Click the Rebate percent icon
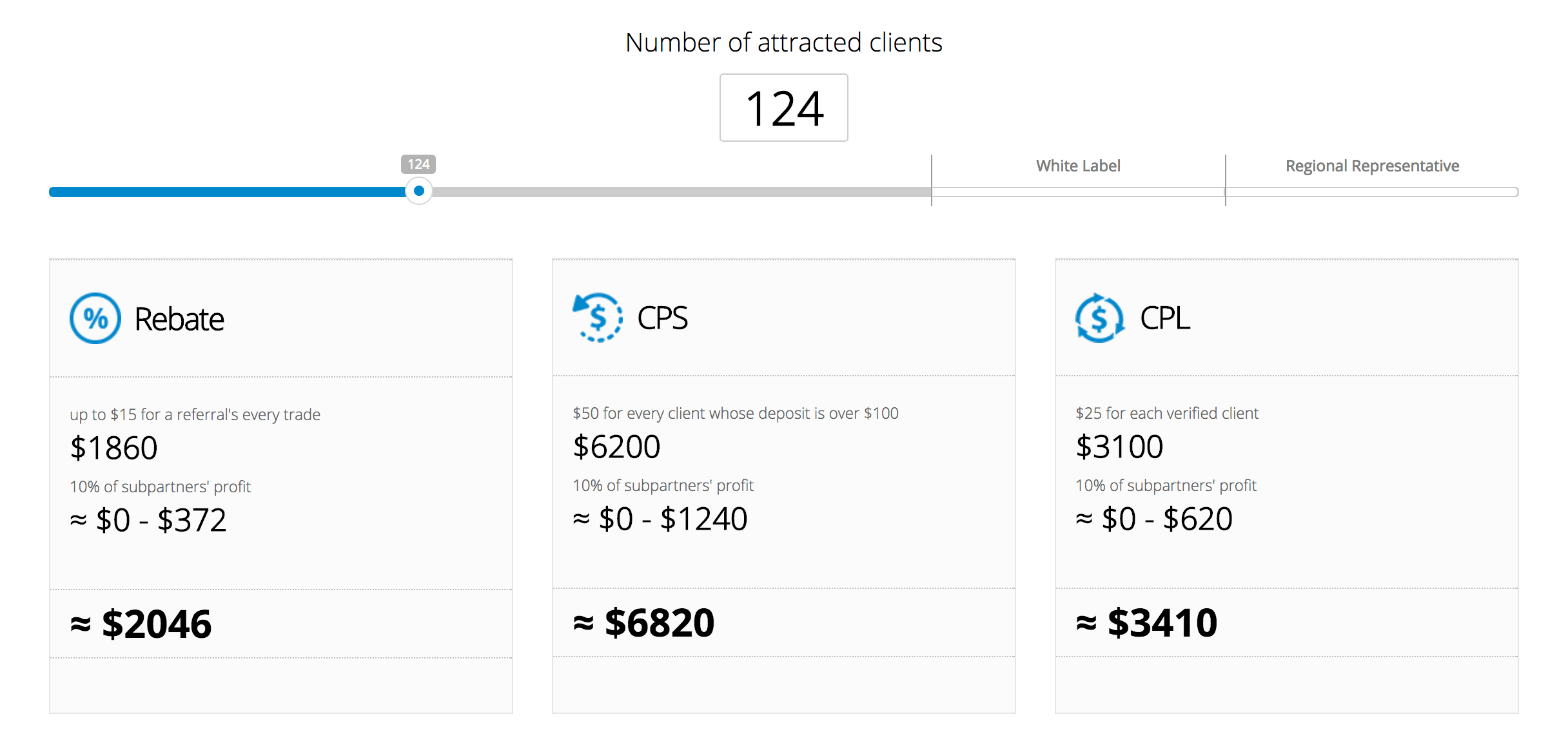Viewport: 1568px width, 750px height. (x=95, y=318)
